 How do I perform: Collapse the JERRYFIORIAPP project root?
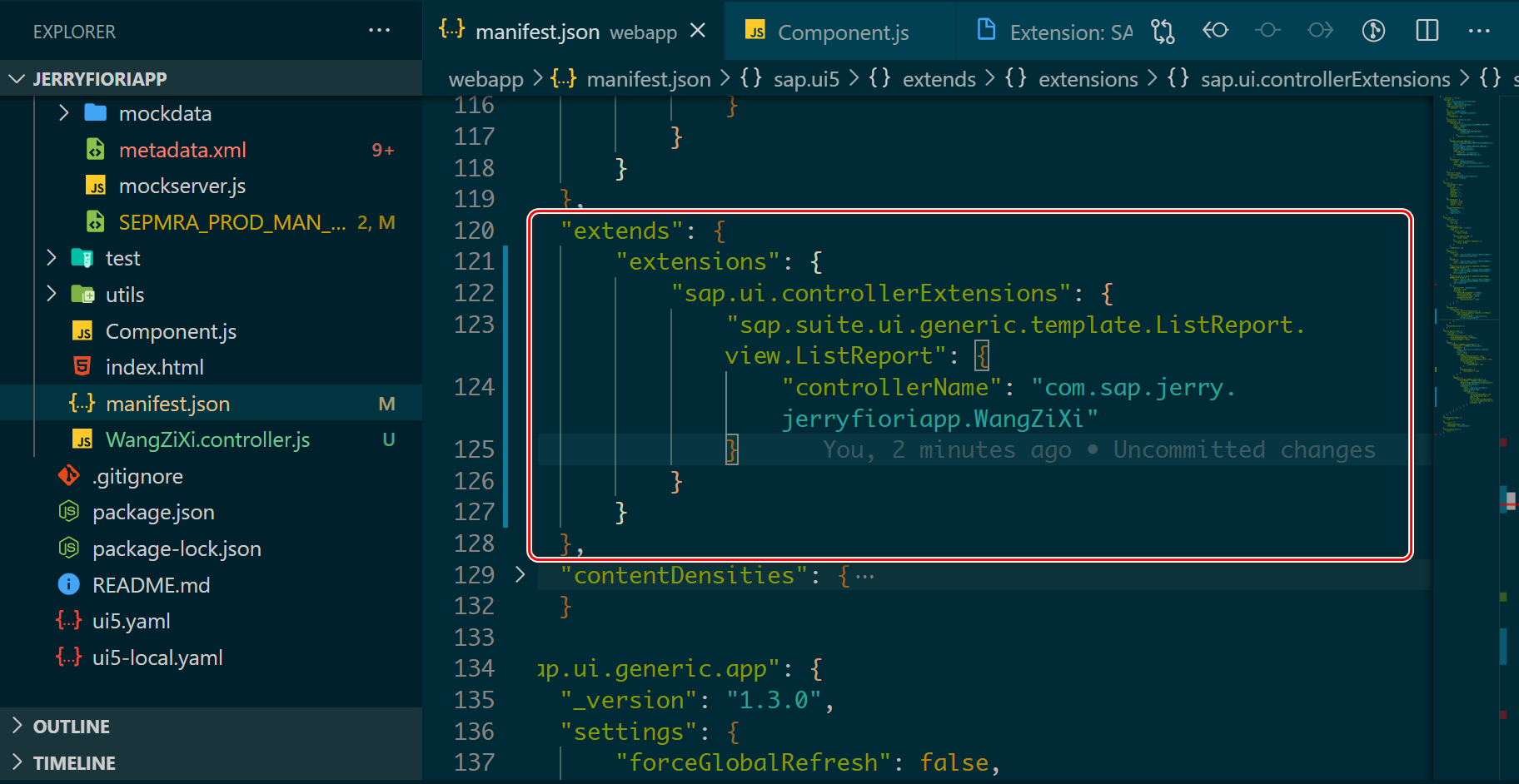coord(17,79)
